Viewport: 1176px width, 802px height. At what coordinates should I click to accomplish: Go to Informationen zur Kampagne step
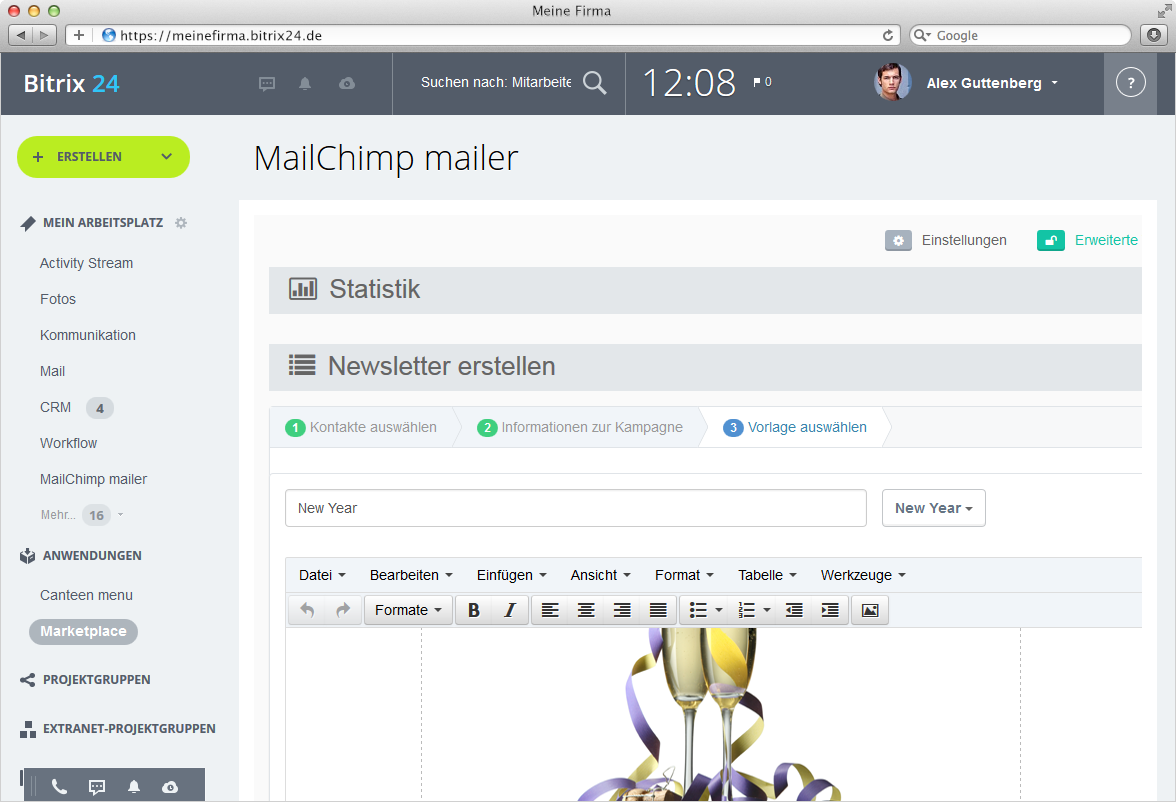(580, 427)
